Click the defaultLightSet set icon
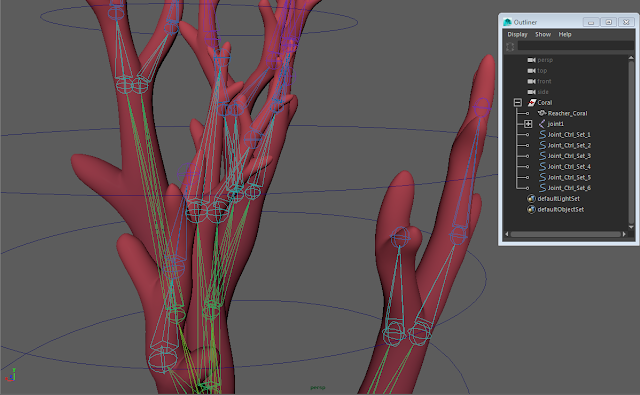The height and width of the screenshot is (395, 640). click(x=531, y=199)
